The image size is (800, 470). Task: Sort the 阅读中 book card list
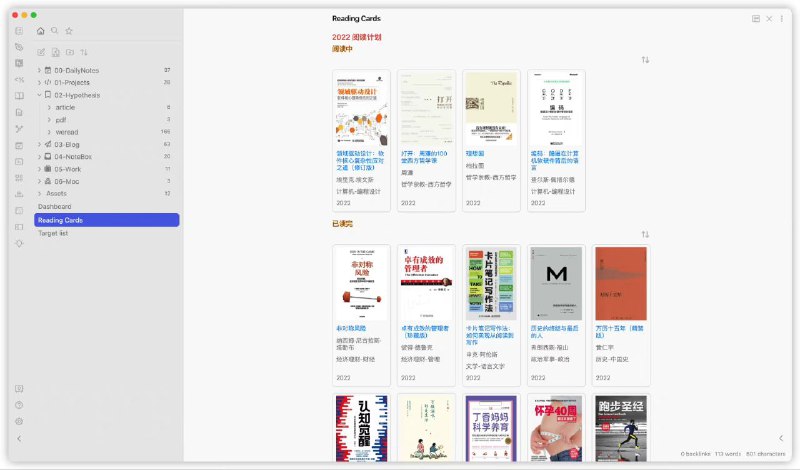point(645,60)
